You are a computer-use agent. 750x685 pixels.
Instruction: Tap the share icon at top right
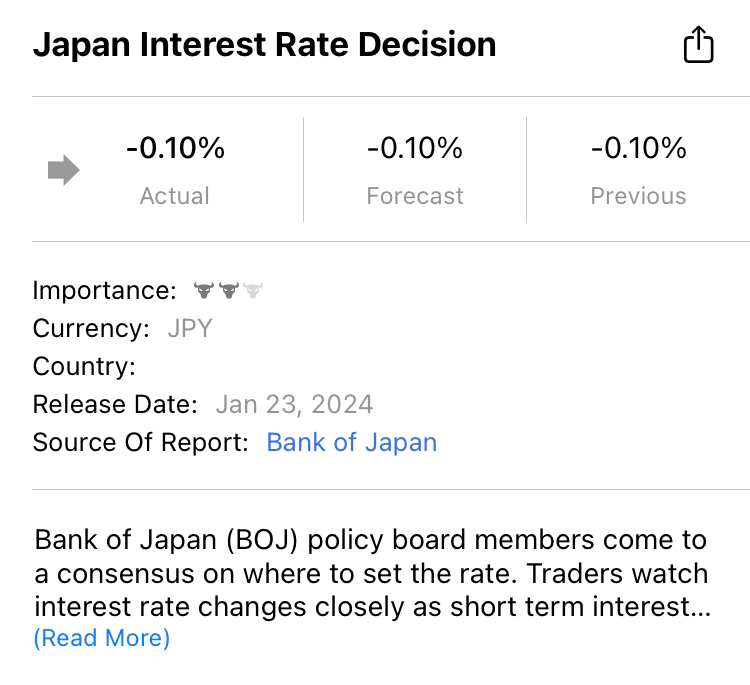(x=698, y=45)
